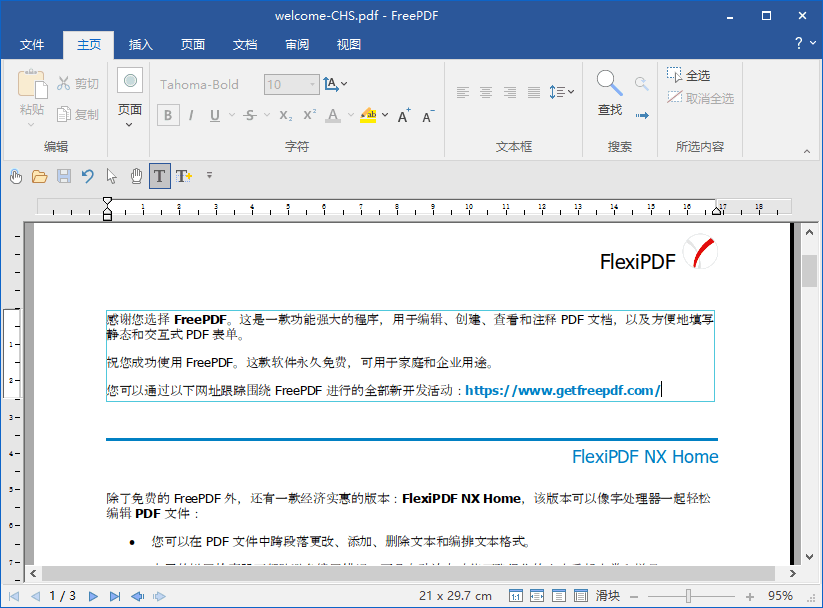The width and height of the screenshot is (823, 608).
Task: Open font color dropdown arrow
Action: [x=351, y=115]
